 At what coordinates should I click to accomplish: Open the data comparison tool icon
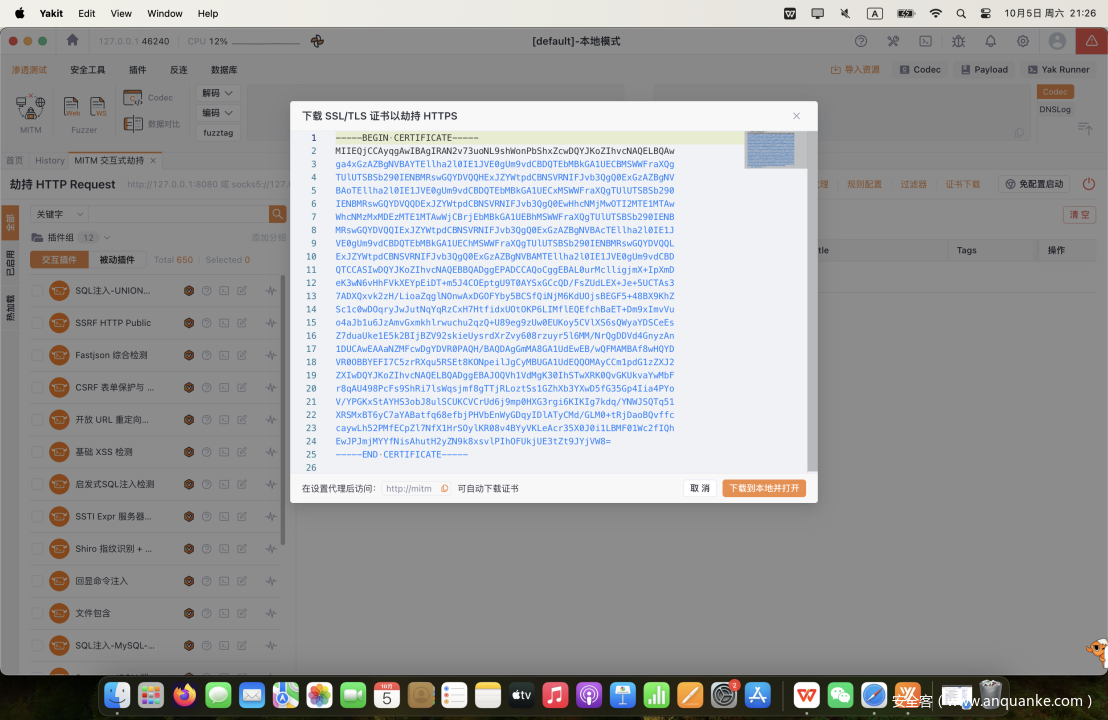coord(132,124)
